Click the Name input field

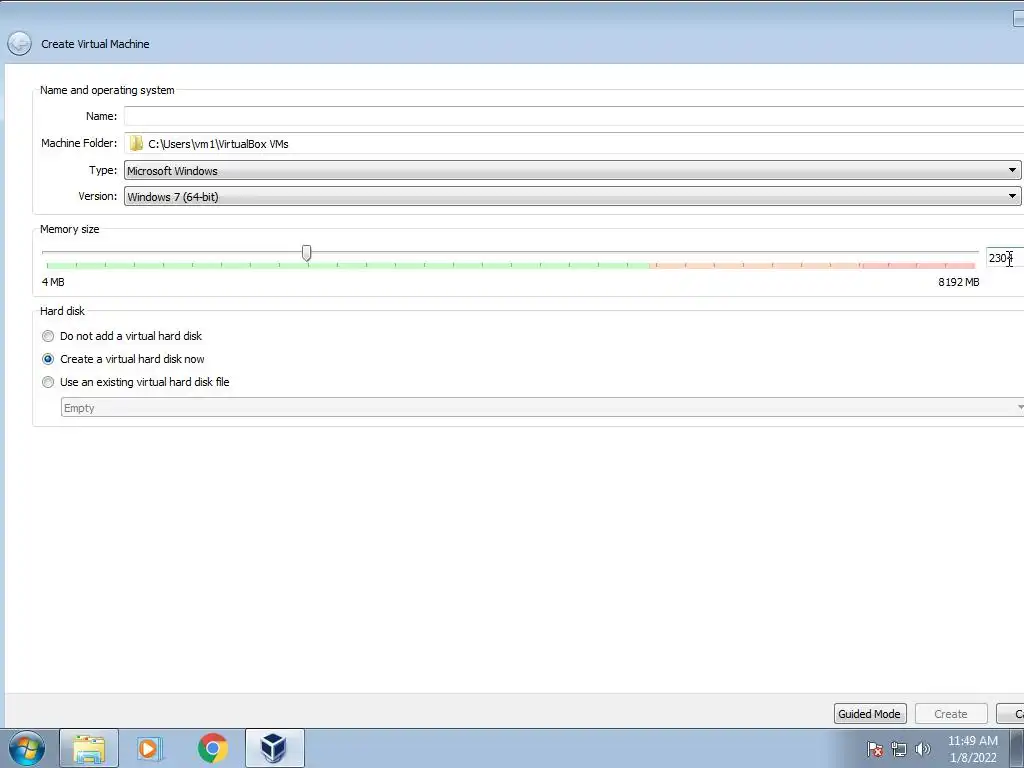click(574, 116)
